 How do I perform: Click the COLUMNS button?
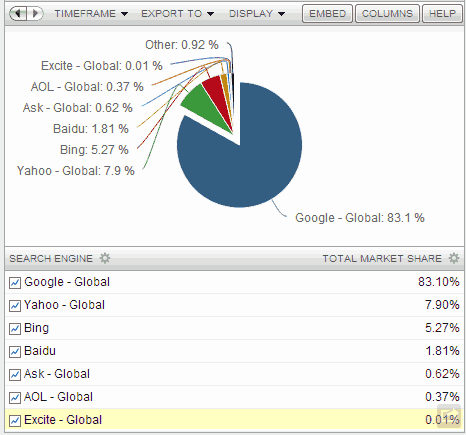387,14
